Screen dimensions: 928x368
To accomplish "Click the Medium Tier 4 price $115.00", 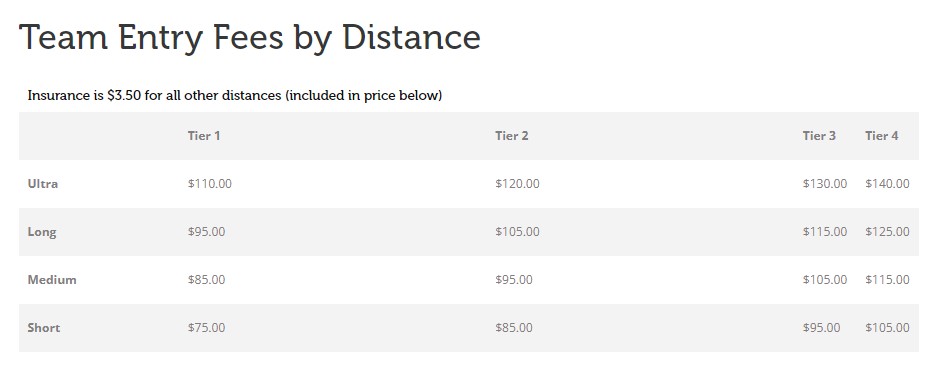I will pos(887,279).
